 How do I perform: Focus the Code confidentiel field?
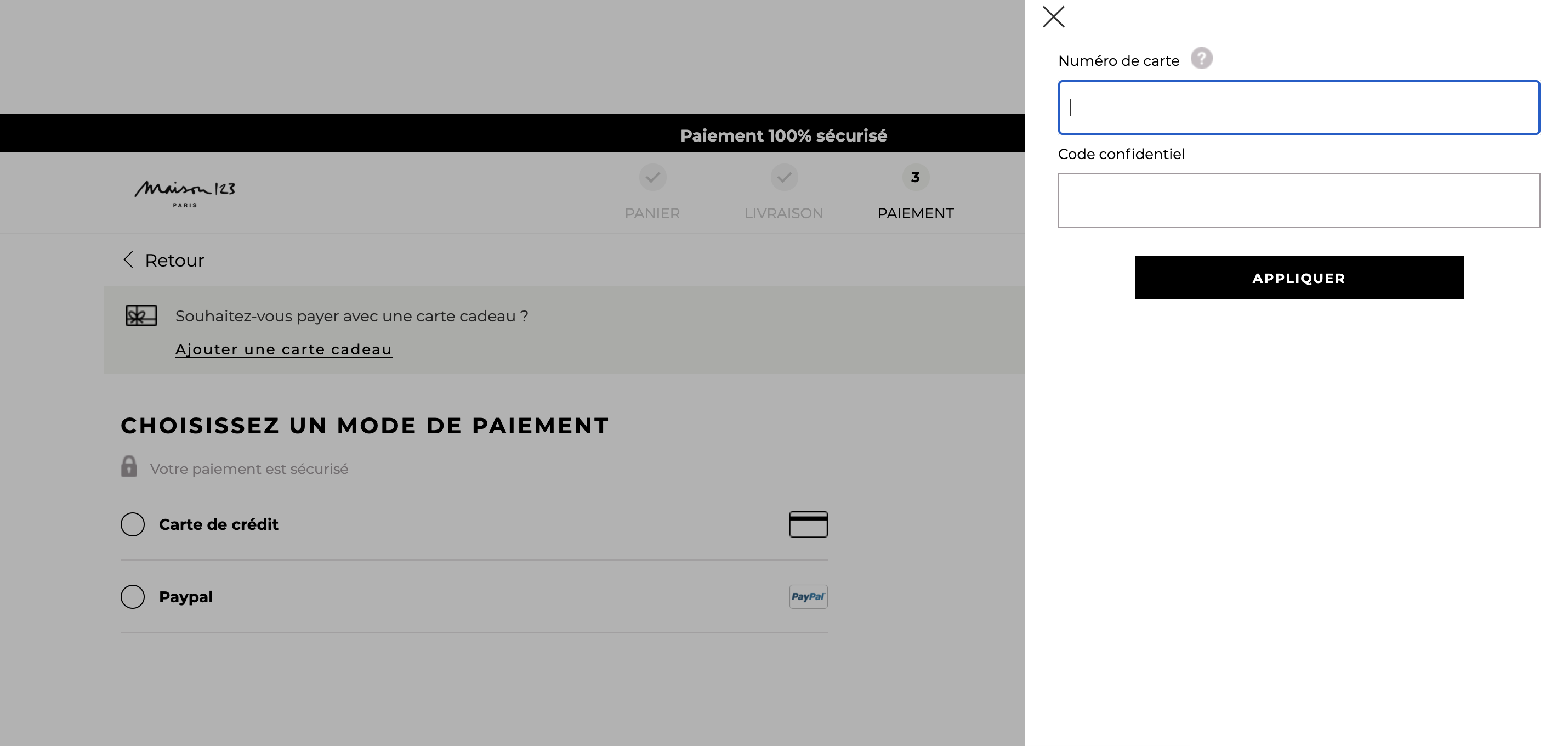(1299, 201)
